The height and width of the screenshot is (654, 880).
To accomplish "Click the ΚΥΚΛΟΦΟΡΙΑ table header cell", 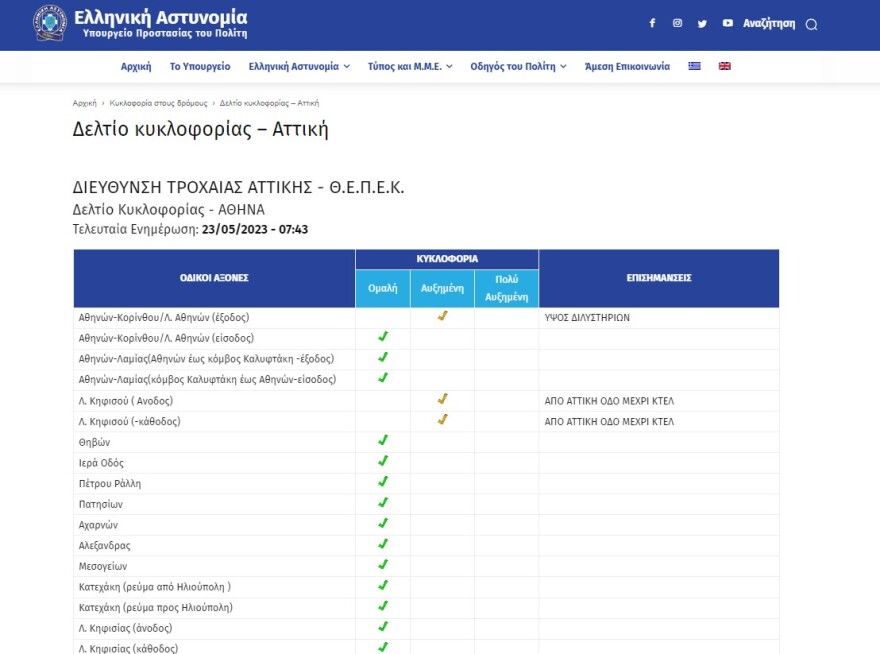I will [446, 258].
